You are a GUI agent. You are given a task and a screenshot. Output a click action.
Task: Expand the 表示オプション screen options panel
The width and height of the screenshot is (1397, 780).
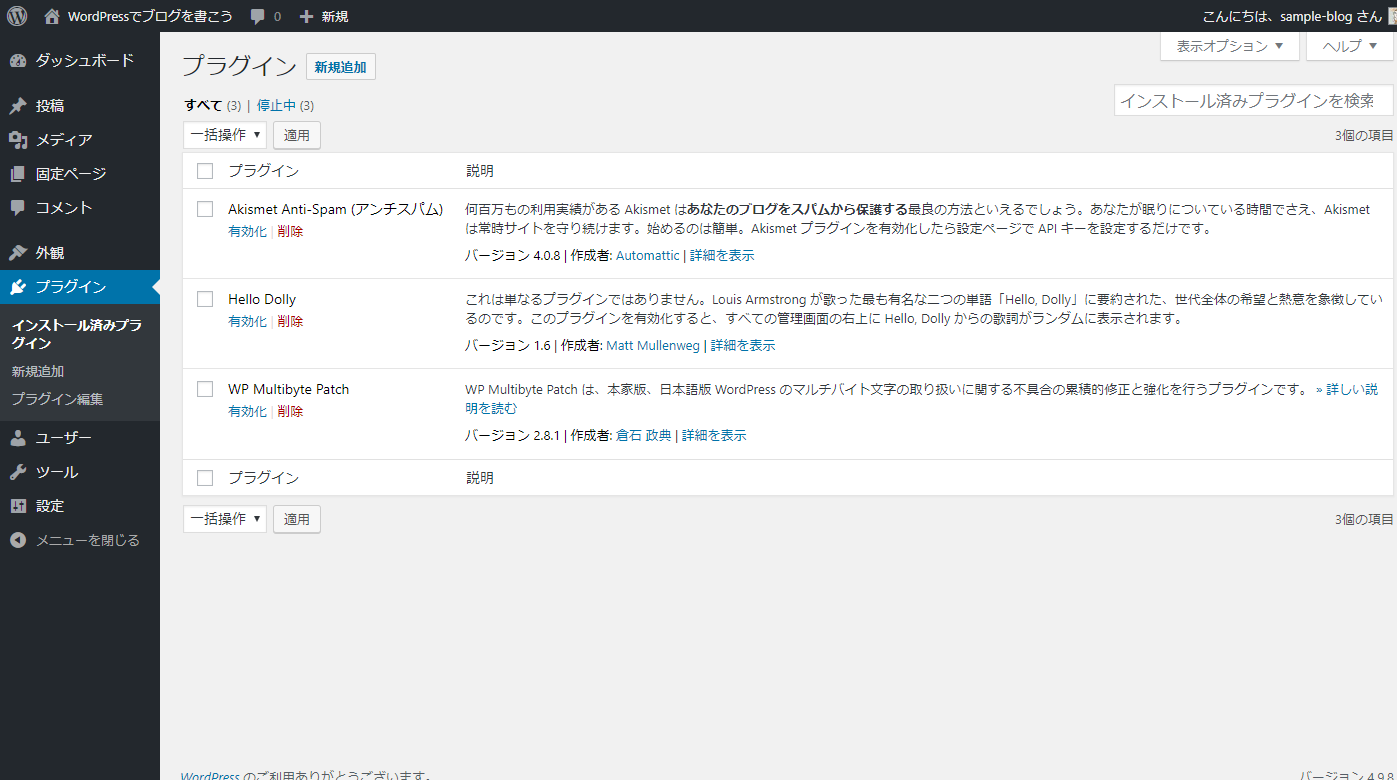point(1229,46)
